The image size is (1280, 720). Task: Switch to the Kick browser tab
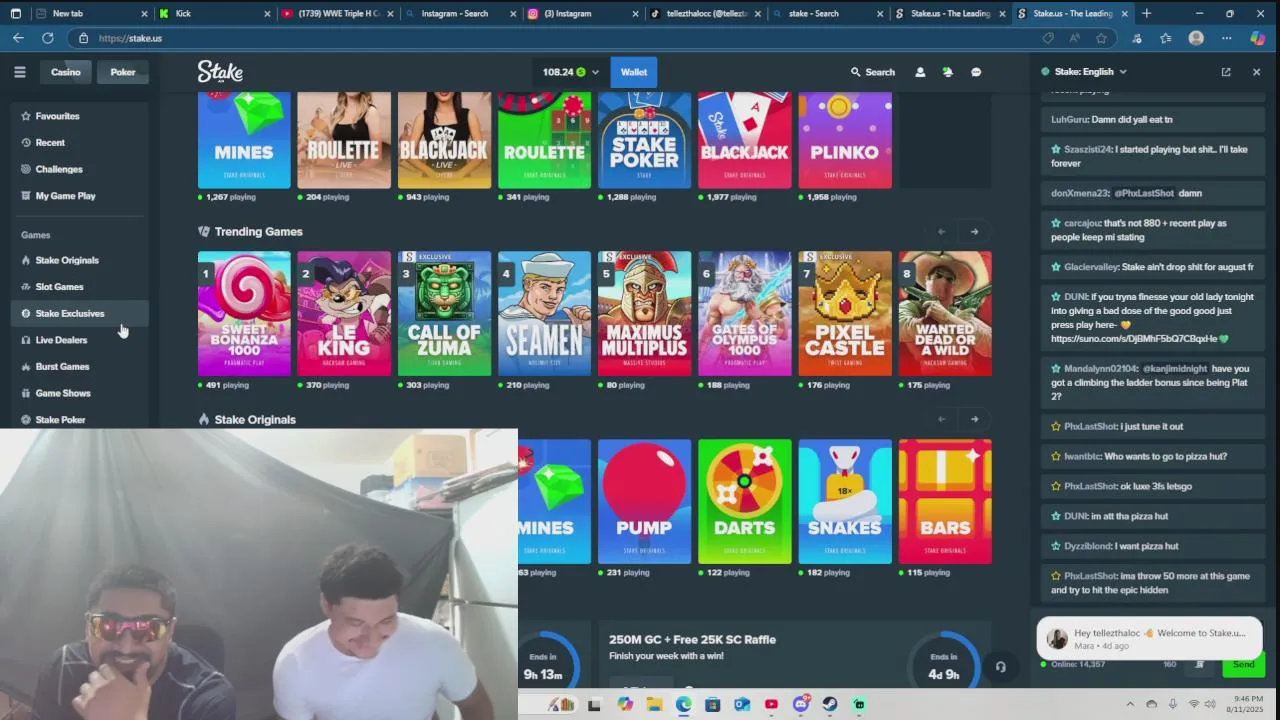[x=213, y=14]
